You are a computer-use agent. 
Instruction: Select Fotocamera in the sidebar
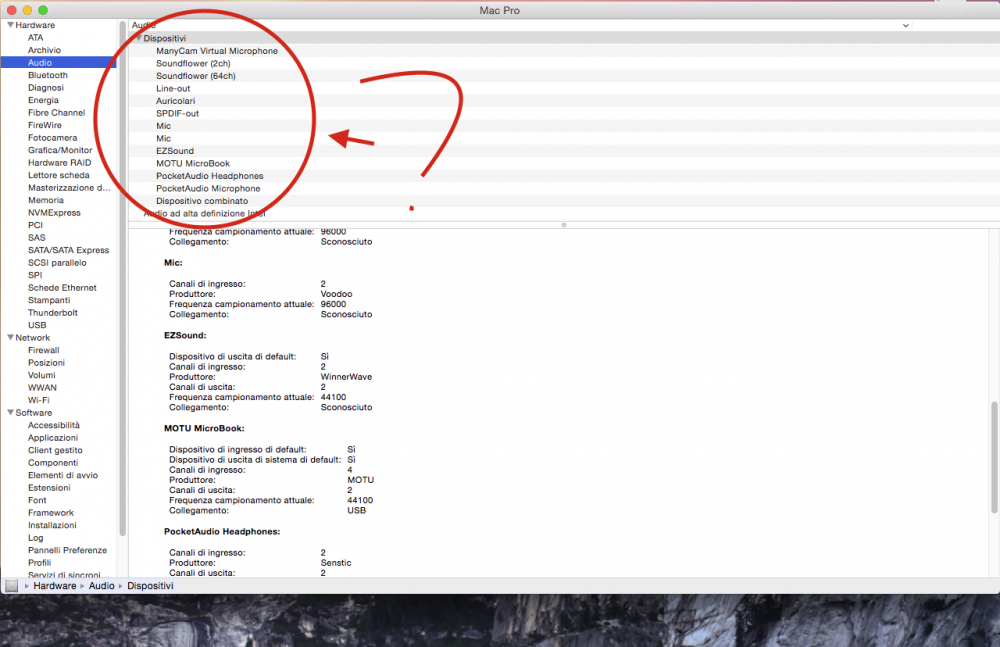point(52,138)
